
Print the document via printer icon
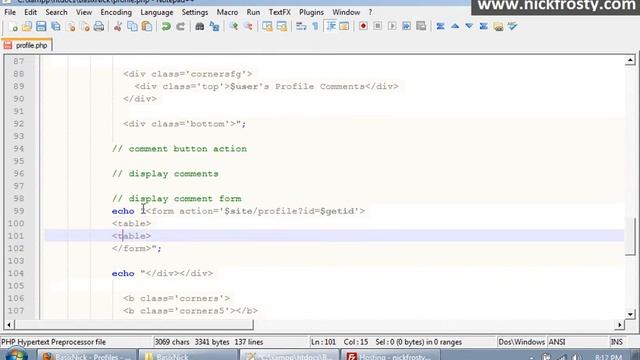point(99,27)
